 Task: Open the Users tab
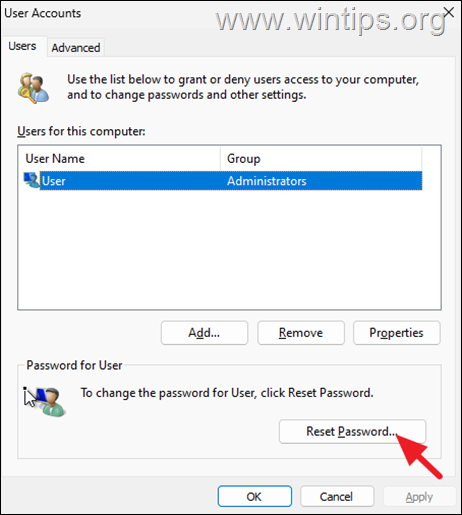pos(22,46)
